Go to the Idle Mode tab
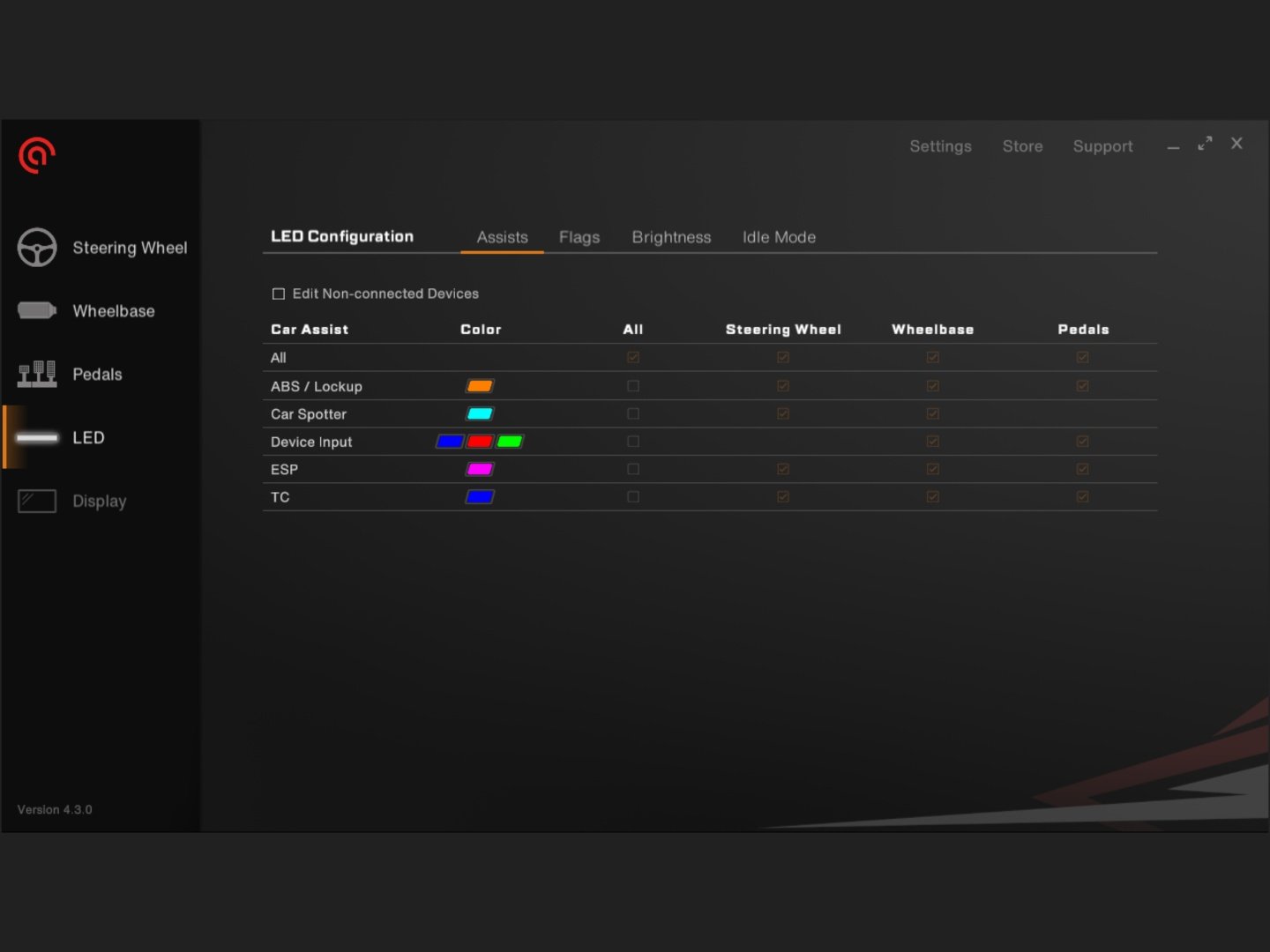 [779, 237]
